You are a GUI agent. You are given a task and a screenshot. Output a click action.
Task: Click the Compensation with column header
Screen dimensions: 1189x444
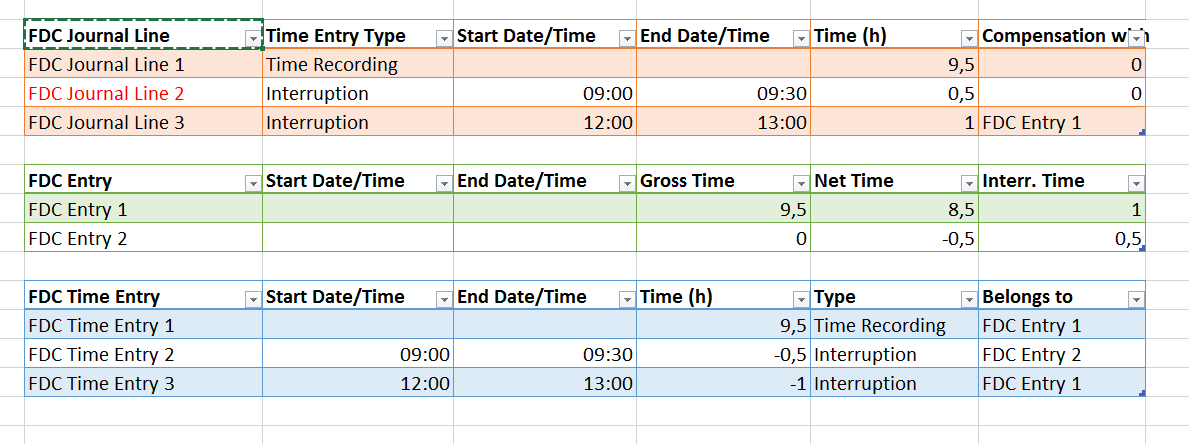(x=1050, y=36)
